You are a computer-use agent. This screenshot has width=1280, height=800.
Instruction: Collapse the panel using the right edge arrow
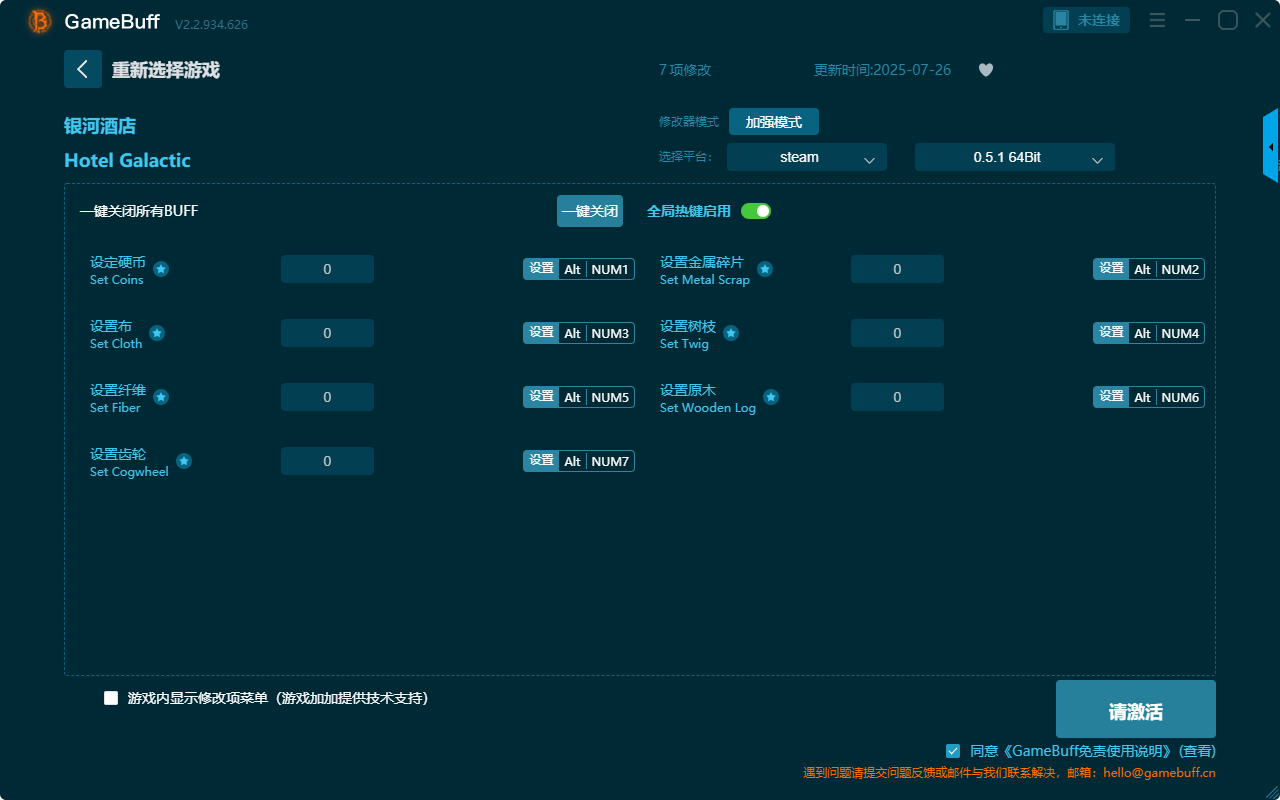[1271, 145]
